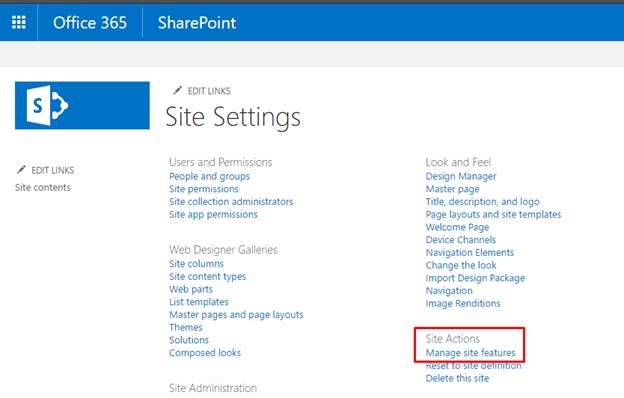
Task: Open Site contents in sidebar
Action: [x=43, y=187]
